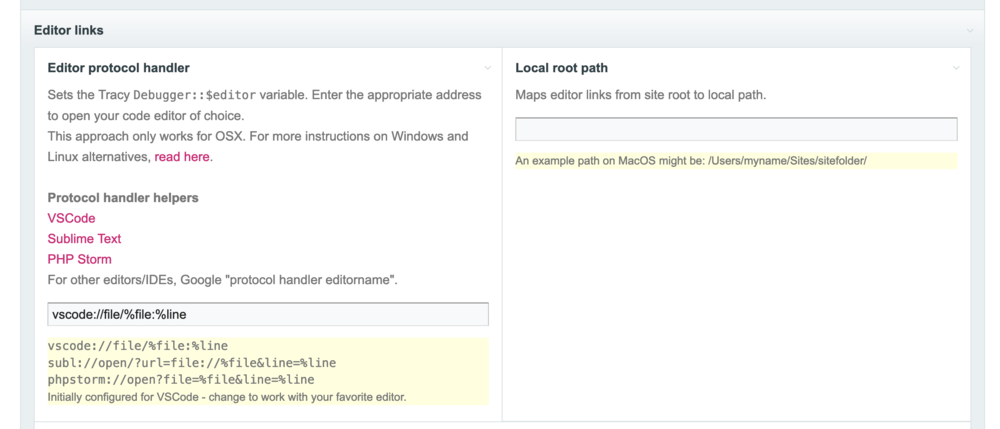Click the 'Initially configured for VSCode' note

tap(227, 397)
